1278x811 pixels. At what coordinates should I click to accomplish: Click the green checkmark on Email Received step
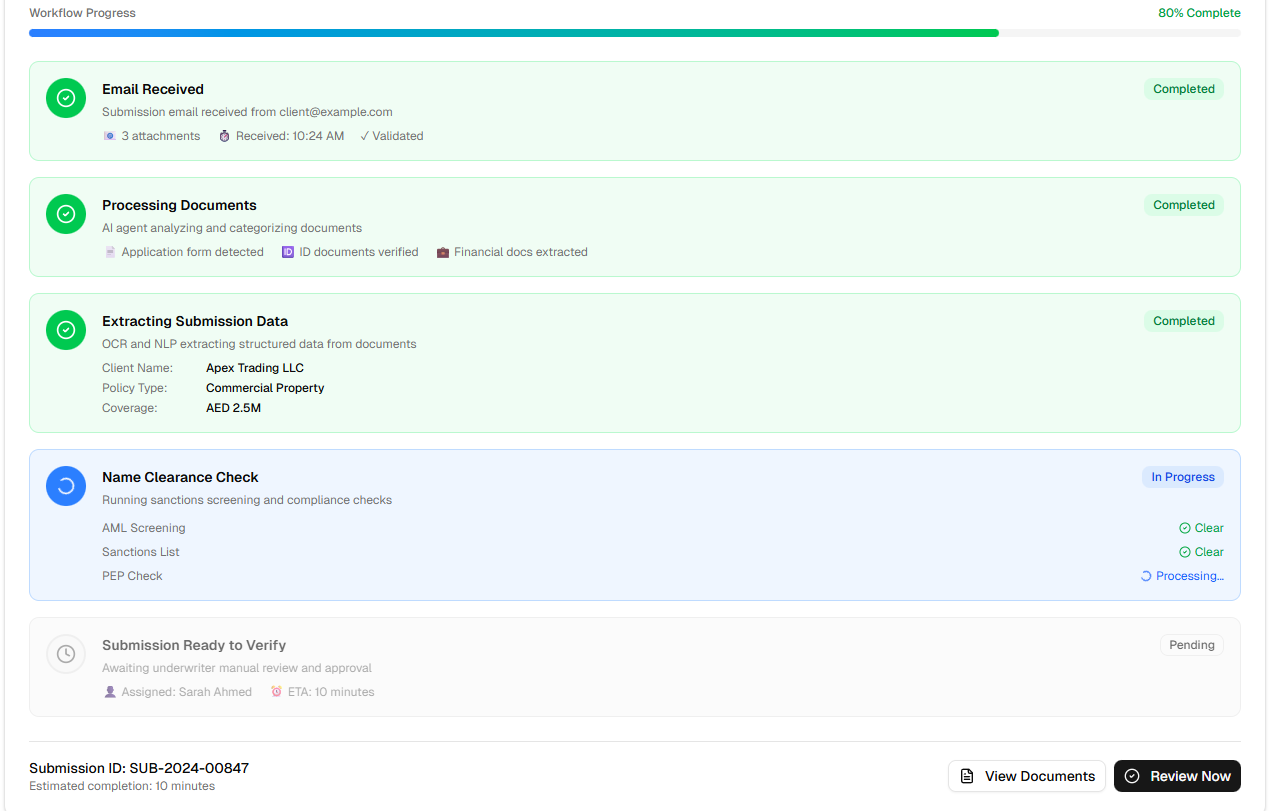pos(65,98)
